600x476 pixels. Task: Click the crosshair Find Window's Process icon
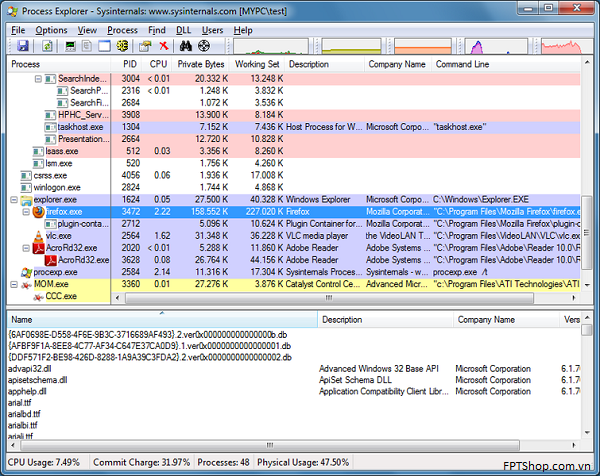coord(204,46)
